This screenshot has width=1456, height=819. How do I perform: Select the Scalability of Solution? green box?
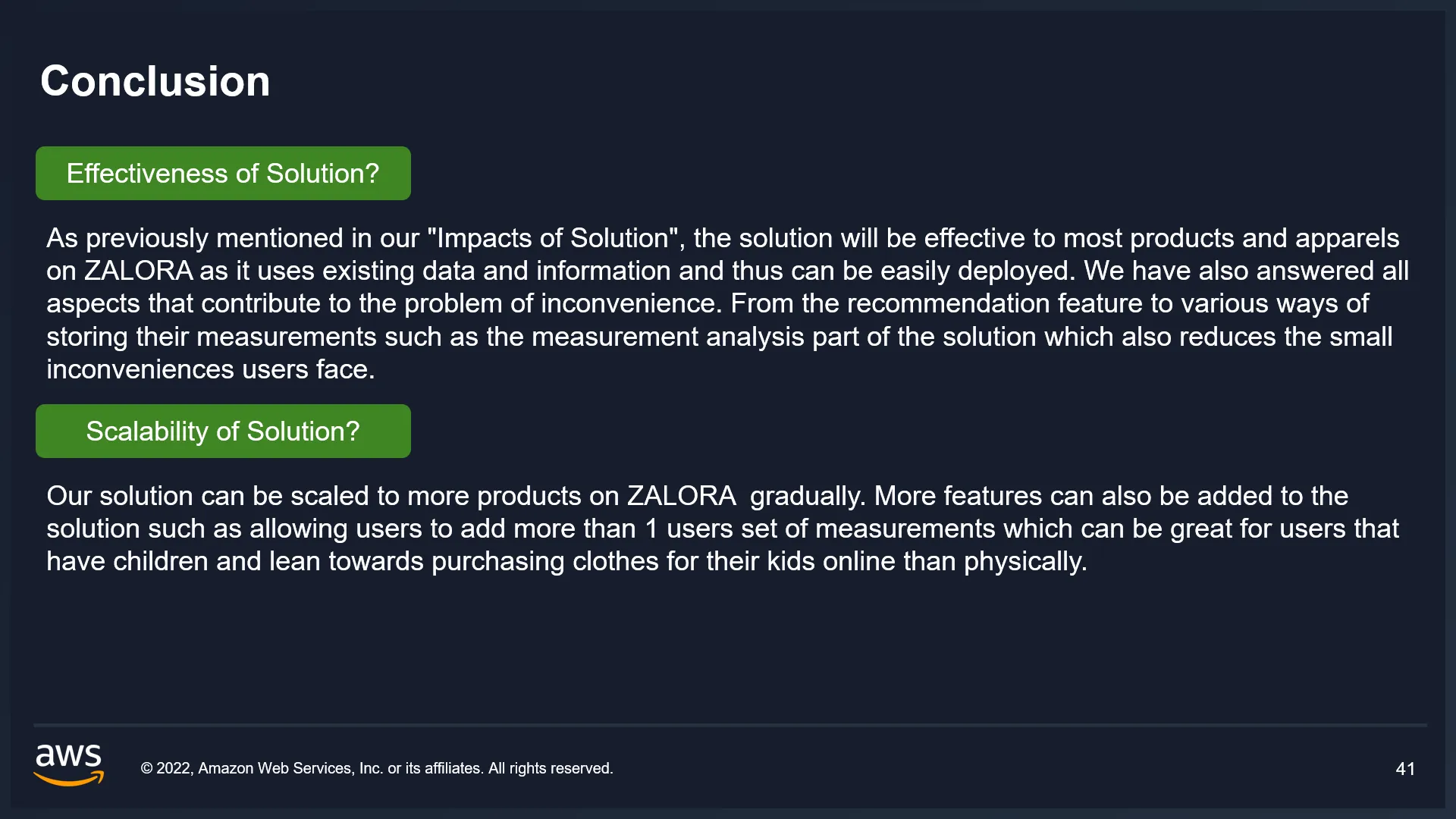click(x=223, y=431)
